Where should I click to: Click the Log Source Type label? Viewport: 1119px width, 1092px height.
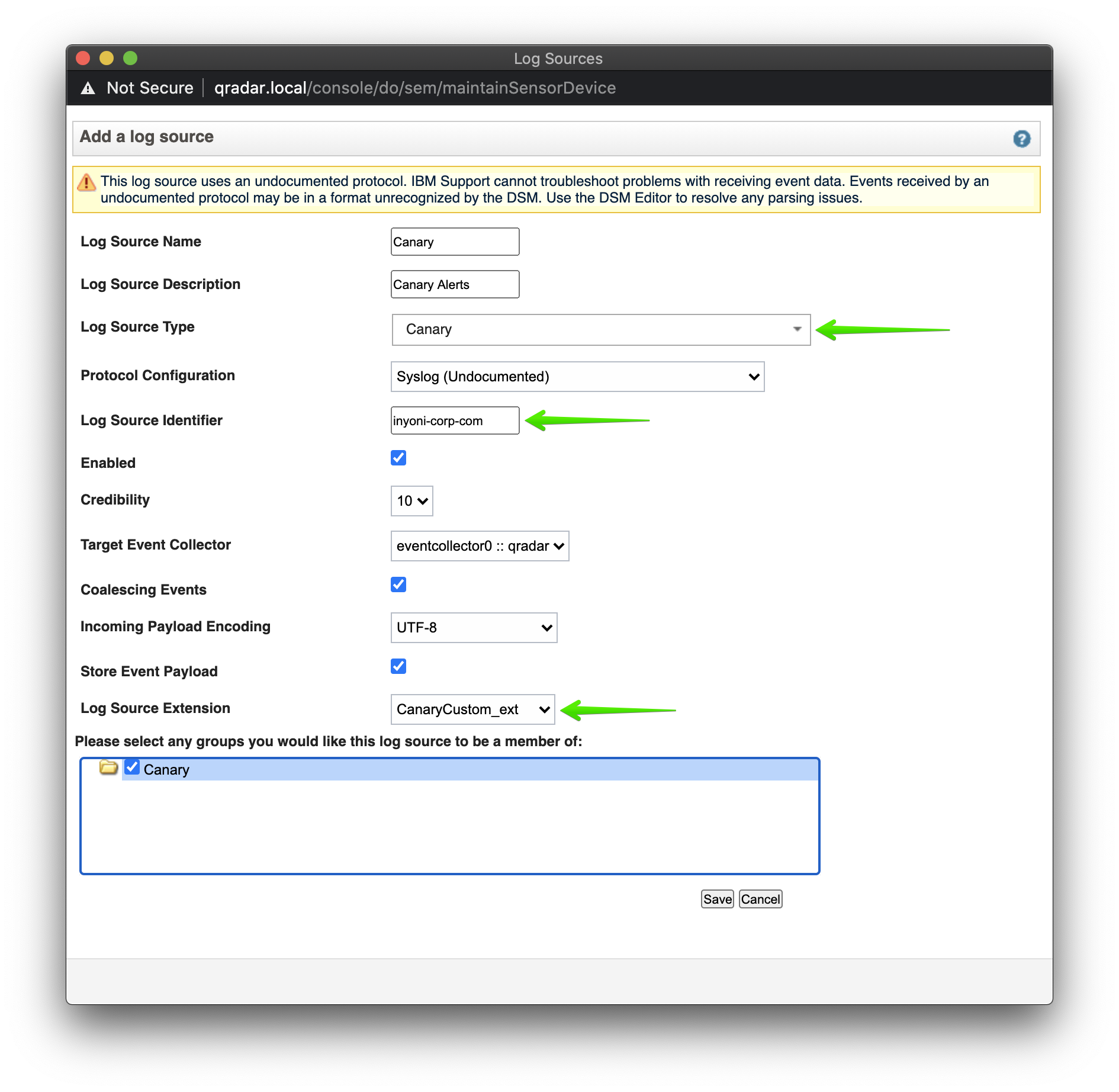pos(137,327)
